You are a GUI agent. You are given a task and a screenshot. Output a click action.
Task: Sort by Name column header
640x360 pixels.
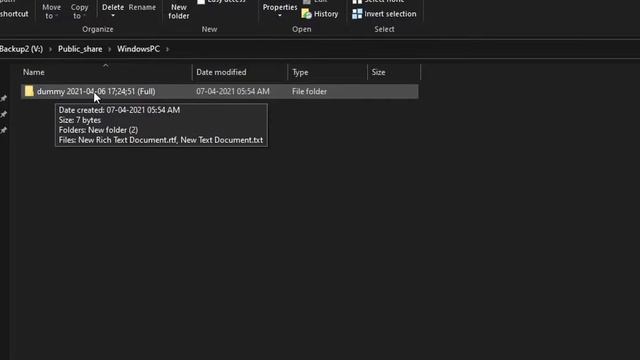(x=105, y=72)
